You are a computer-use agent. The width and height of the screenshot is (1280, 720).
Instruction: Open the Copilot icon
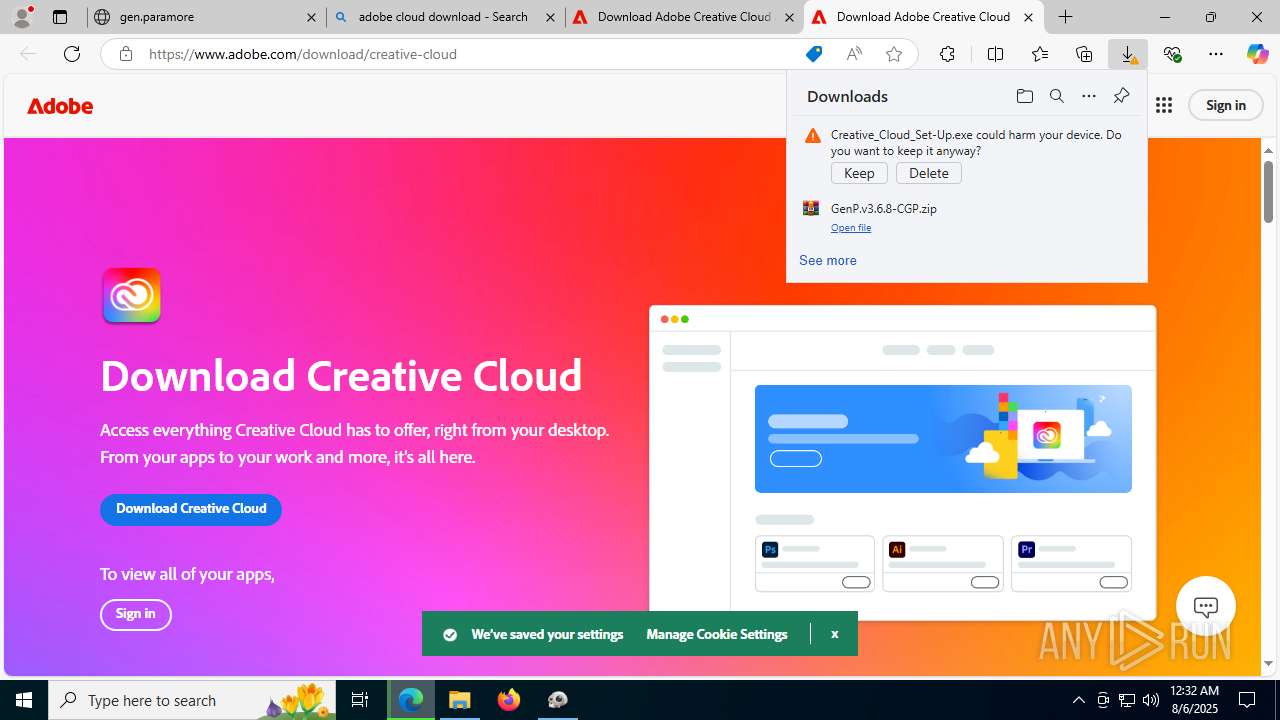coord(1257,54)
